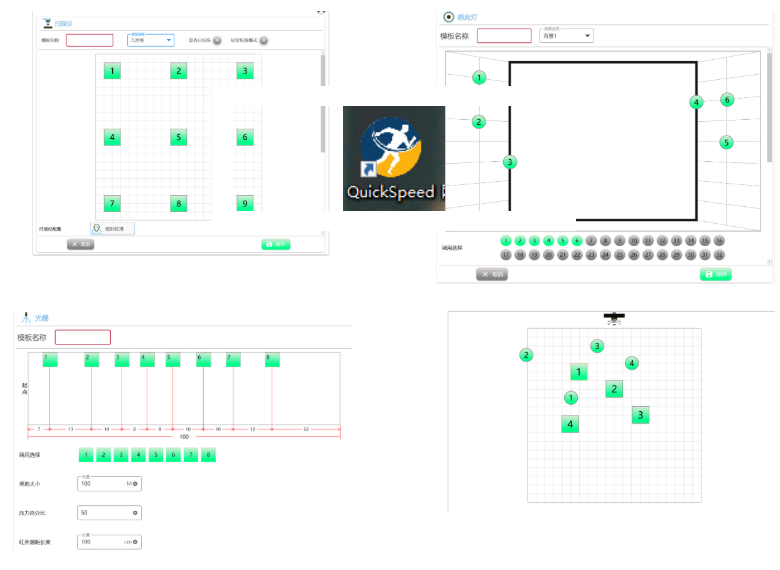Viewport: 780px width, 570px height.
Task: Toggle the second switch in the scanner panel header
Action: pos(264,41)
